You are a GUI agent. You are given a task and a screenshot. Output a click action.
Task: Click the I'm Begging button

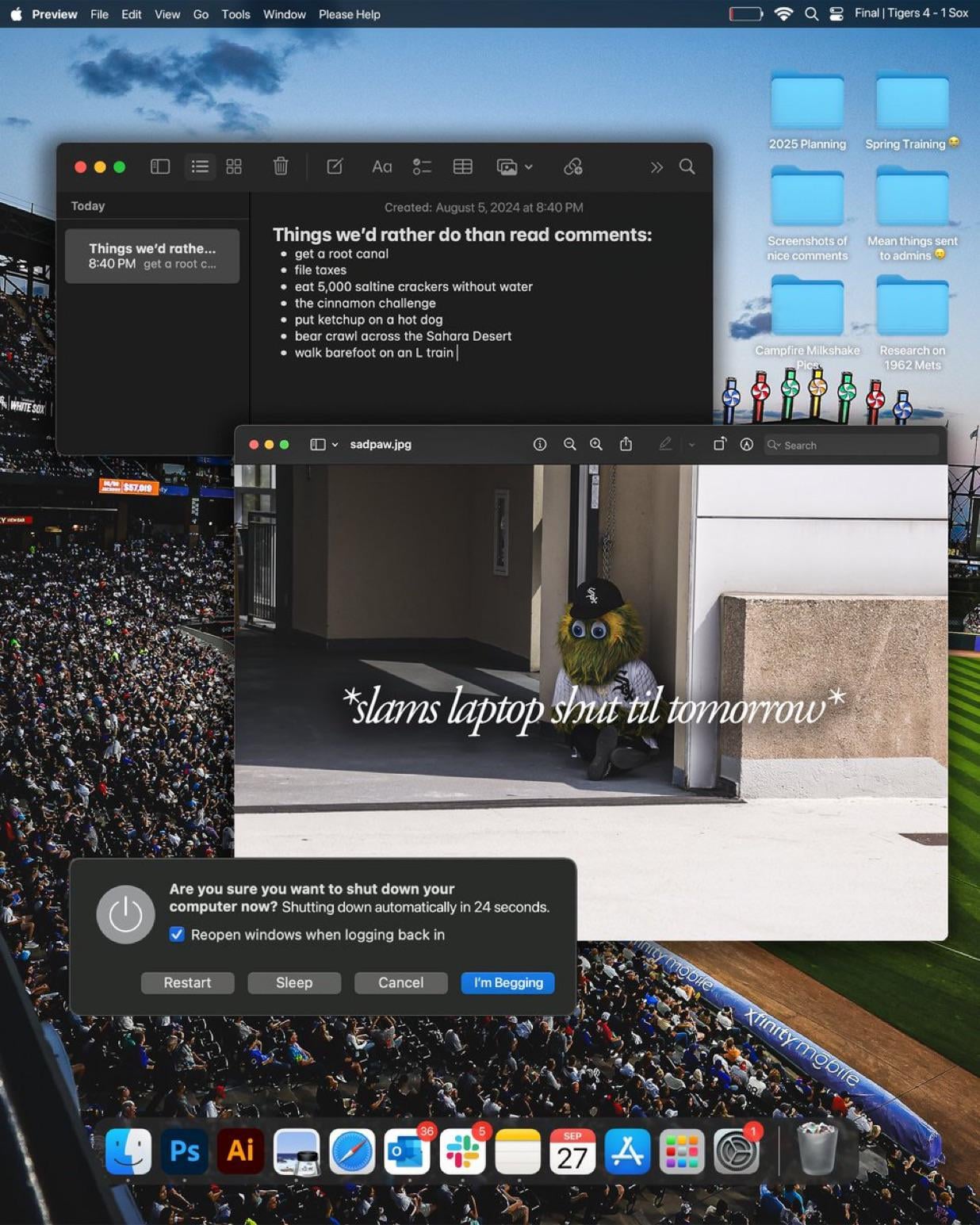507,983
